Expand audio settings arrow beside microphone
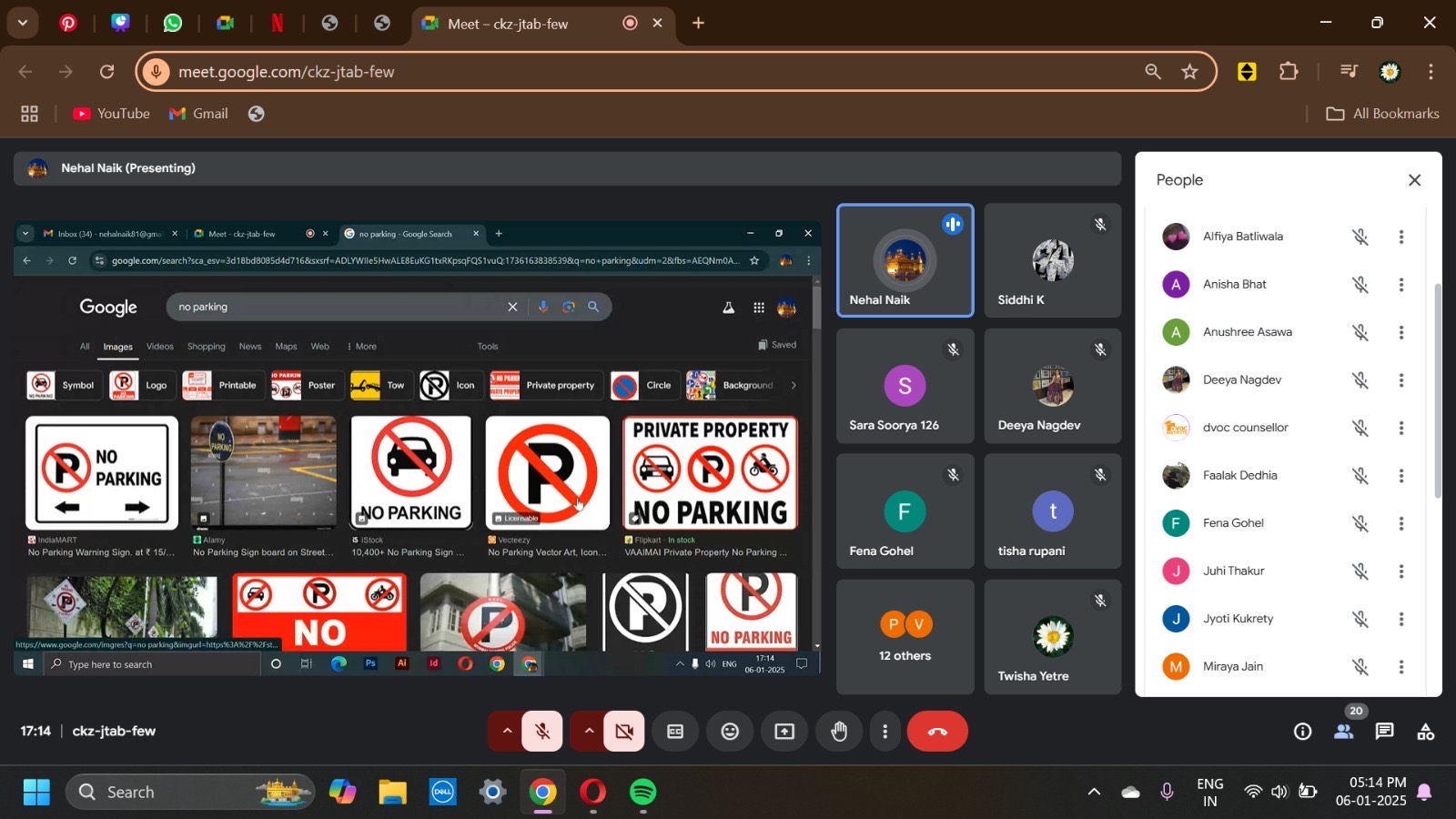This screenshot has width=1456, height=819. (x=507, y=732)
